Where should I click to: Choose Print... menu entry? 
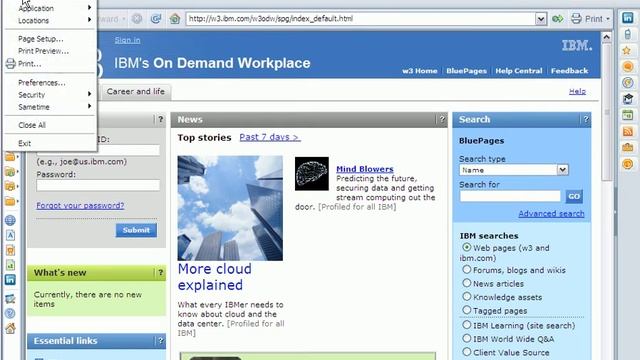[x=29, y=64]
